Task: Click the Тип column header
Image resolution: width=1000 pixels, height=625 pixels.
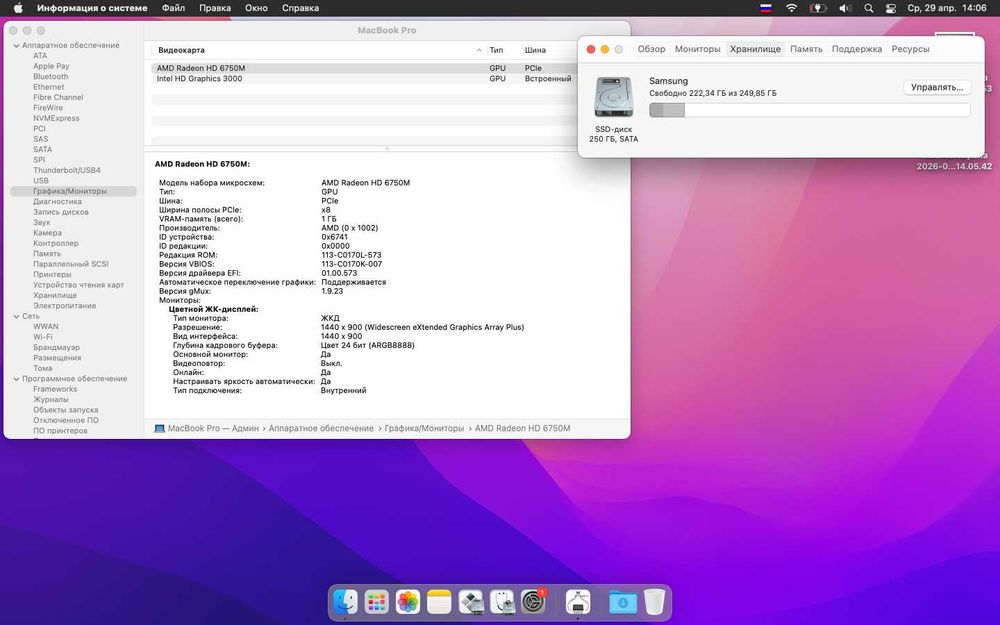Action: pos(496,50)
